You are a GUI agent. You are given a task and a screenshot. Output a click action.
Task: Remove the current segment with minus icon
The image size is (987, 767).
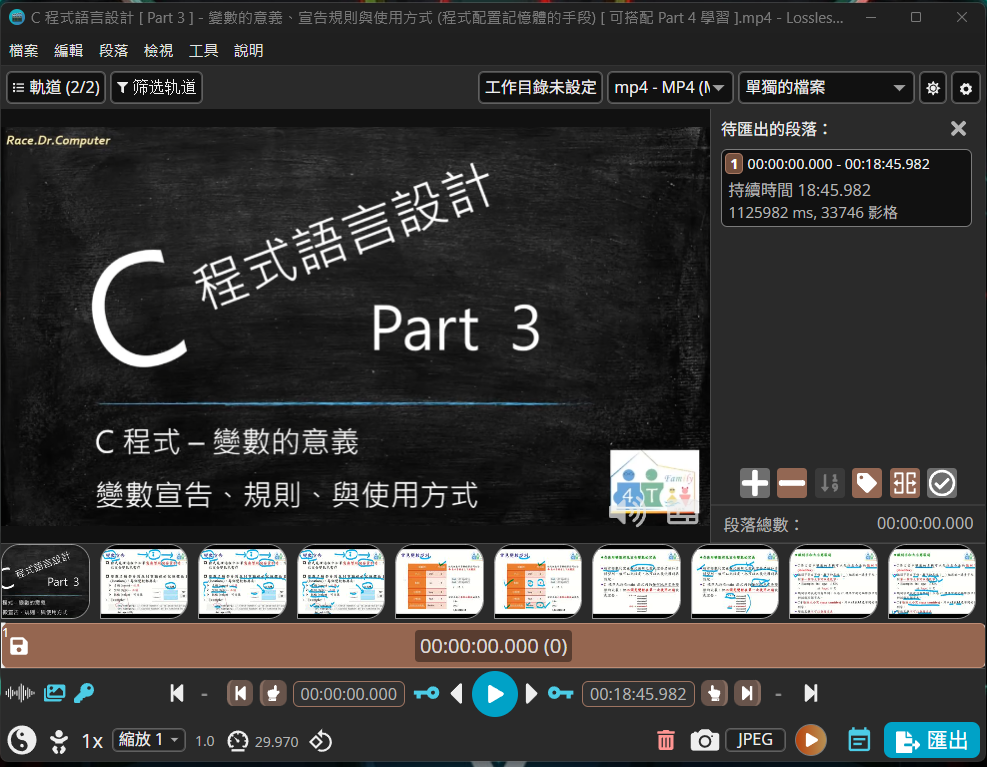click(791, 484)
